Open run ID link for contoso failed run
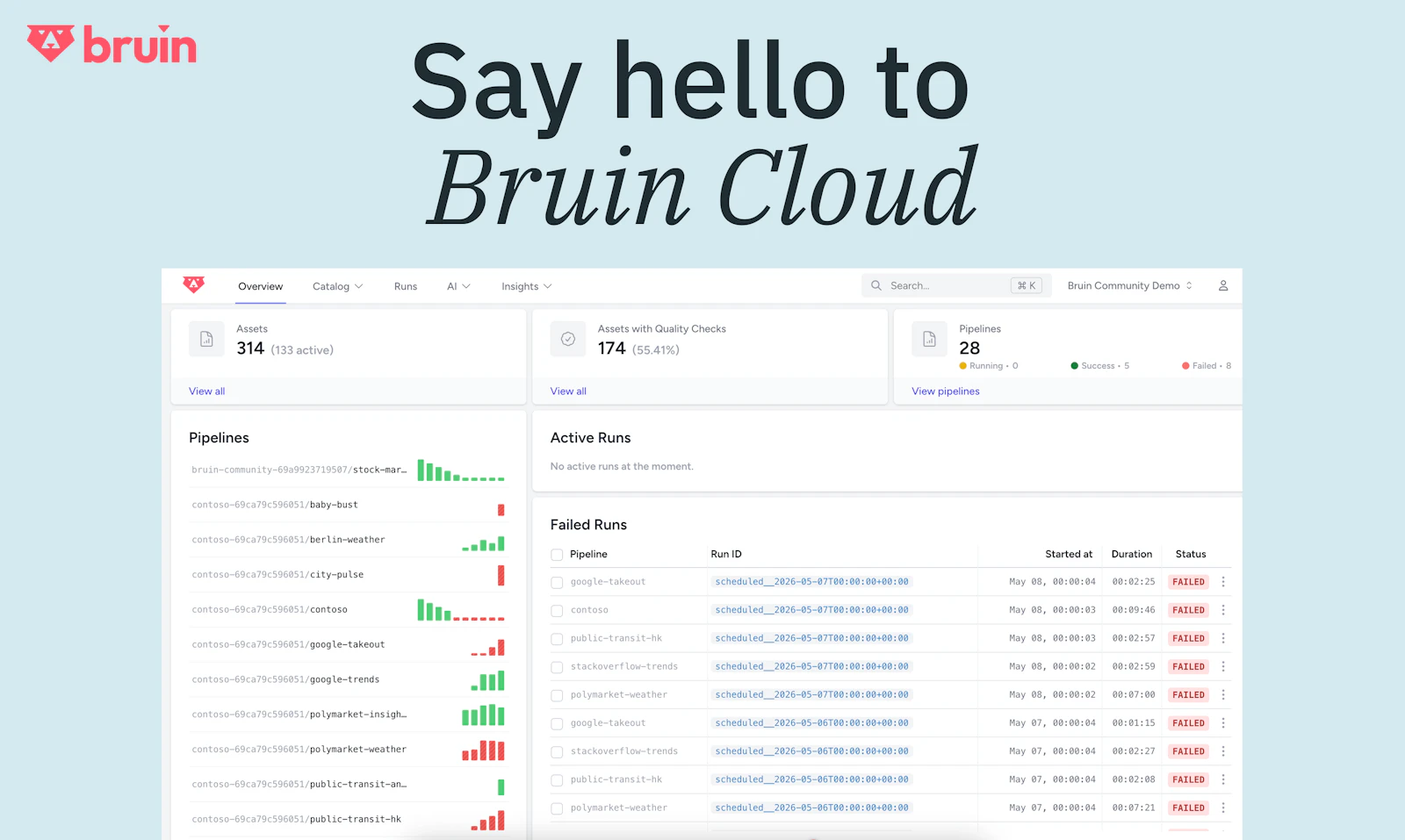The height and width of the screenshot is (840, 1405). pyautogui.click(x=811, y=610)
